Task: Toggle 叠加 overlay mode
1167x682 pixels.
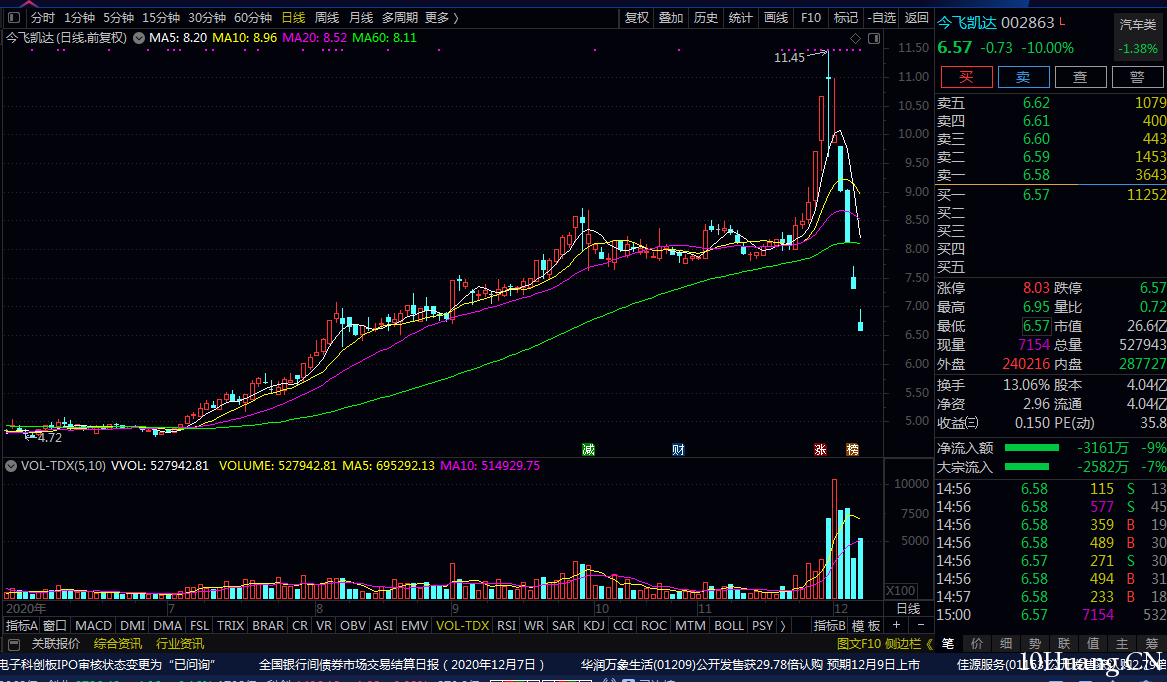Action: pos(671,18)
